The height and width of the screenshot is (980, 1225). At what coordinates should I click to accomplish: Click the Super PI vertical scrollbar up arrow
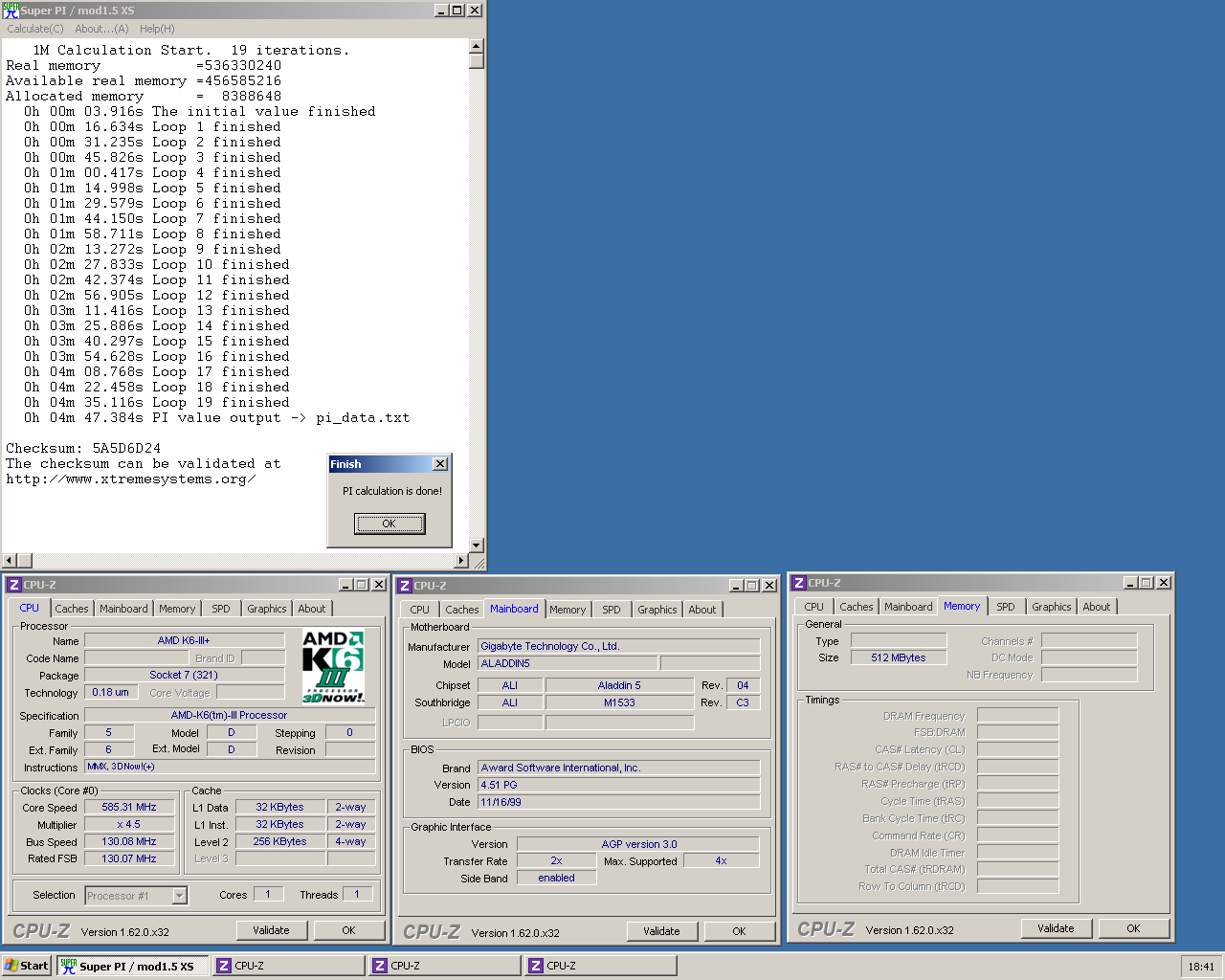[x=477, y=46]
